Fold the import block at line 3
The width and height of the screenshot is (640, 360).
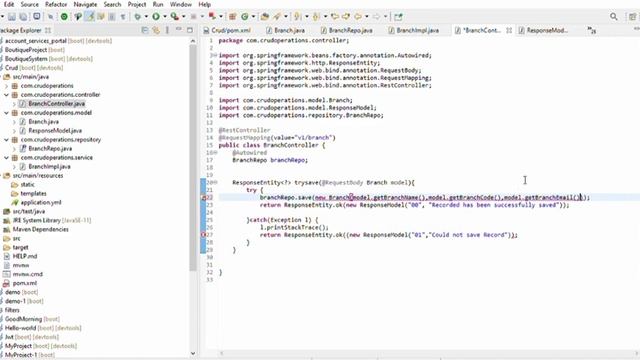click(215, 55)
